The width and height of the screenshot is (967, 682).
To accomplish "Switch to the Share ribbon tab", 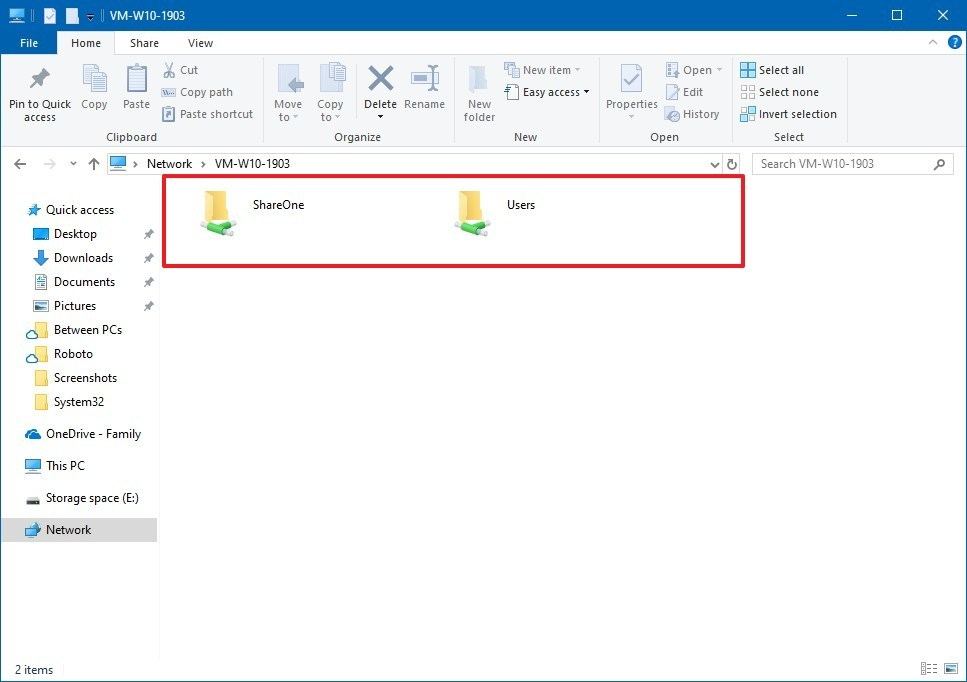I will [x=144, y=43].
